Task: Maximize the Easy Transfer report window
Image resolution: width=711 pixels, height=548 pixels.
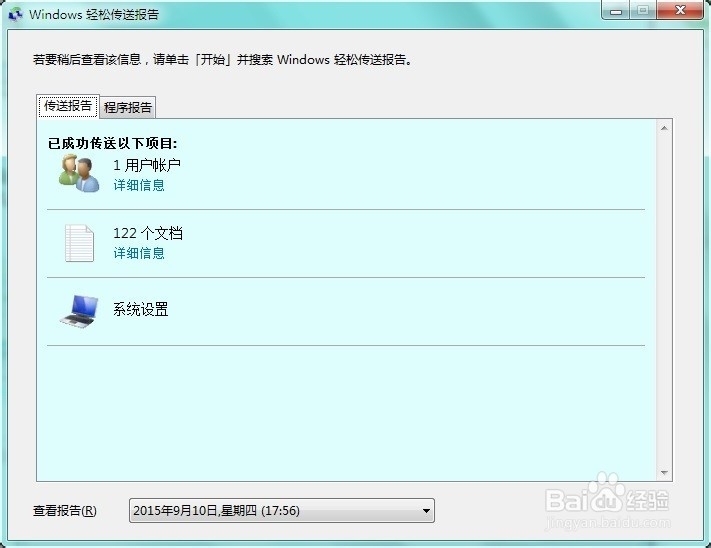Action: point(642,10)
